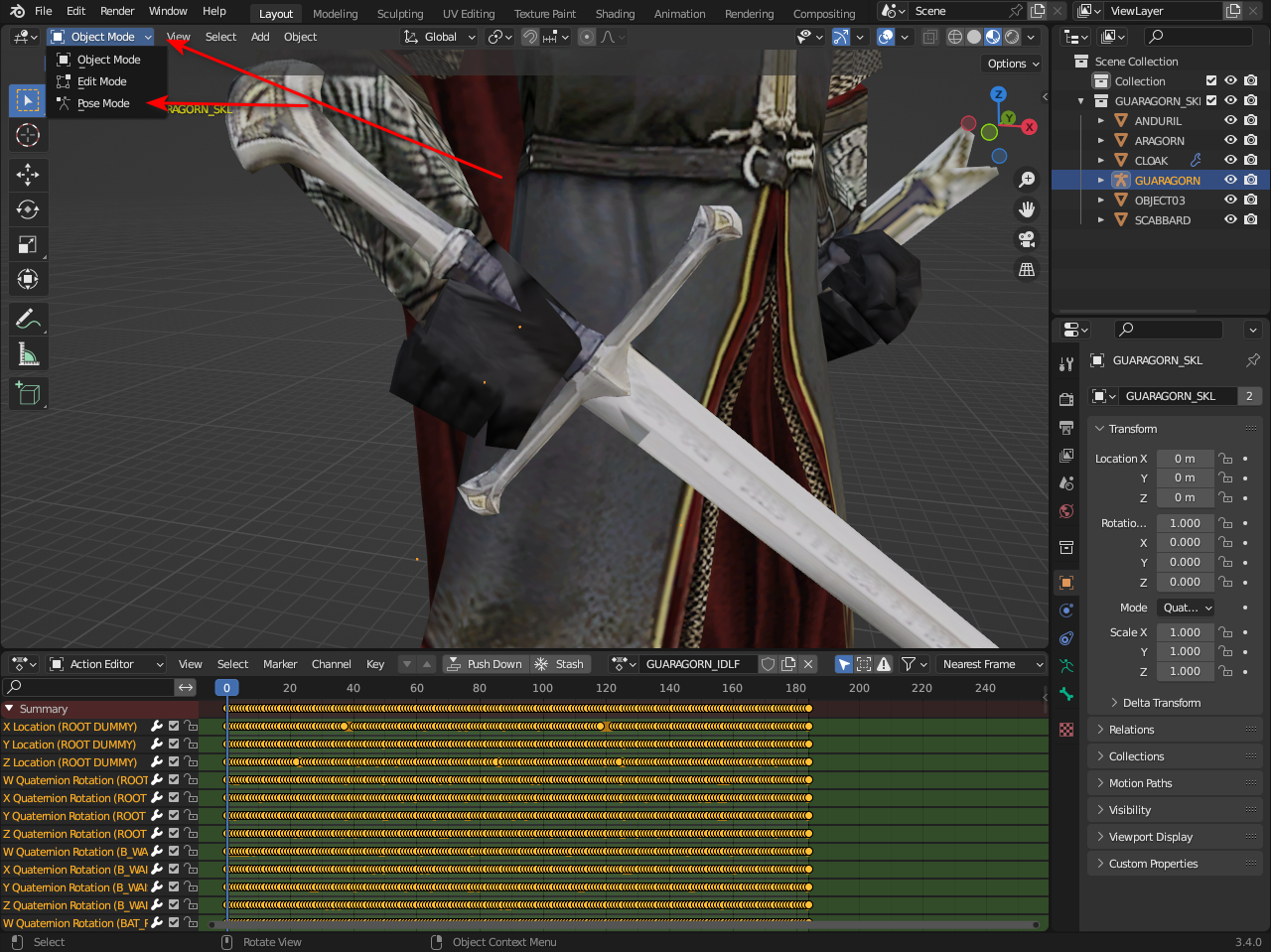Toggle camera view in viewport
Screen dimensions: 1271x952
1027,239
